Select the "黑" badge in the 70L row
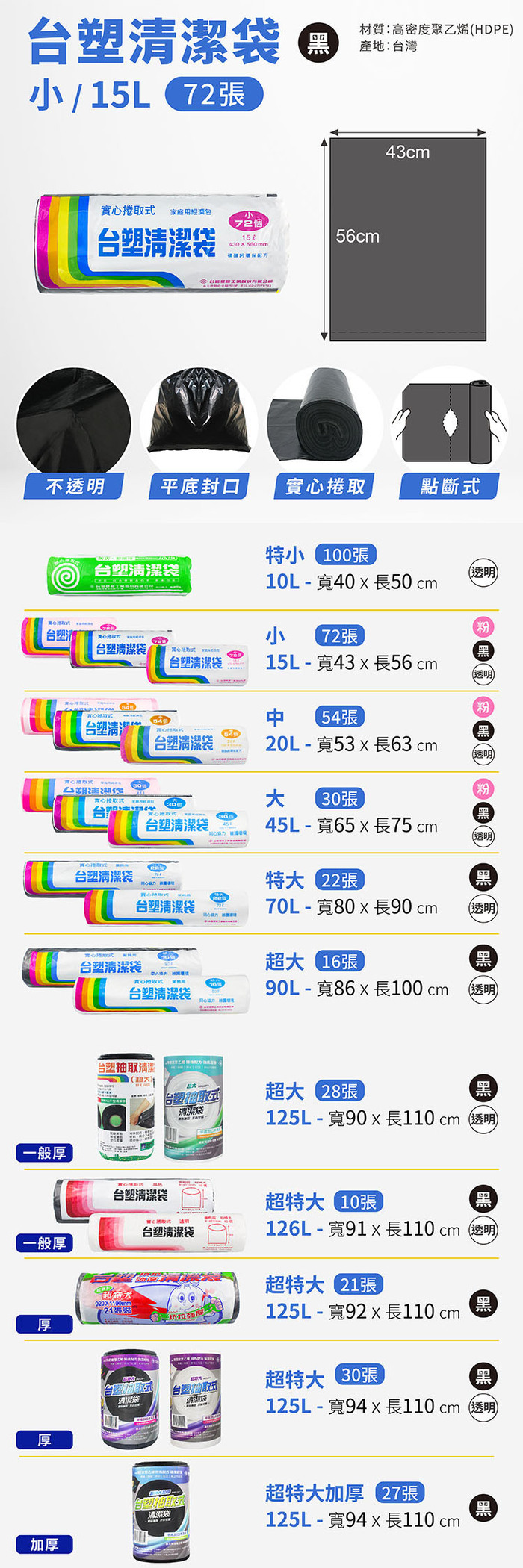Screen dimensions: 523x1568 tap(483, 877)
